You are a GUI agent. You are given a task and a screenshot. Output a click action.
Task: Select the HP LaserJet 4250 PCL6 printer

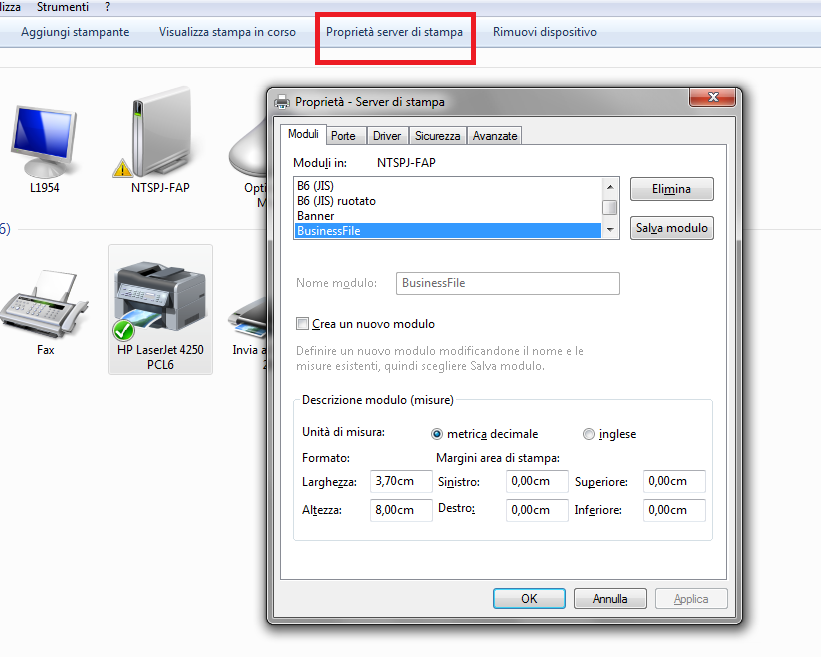coord(160,309)
